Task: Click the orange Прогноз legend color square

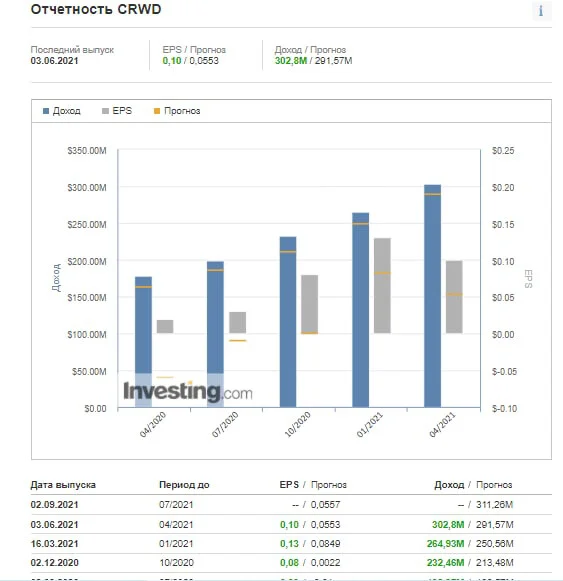Action: point(157,111)
